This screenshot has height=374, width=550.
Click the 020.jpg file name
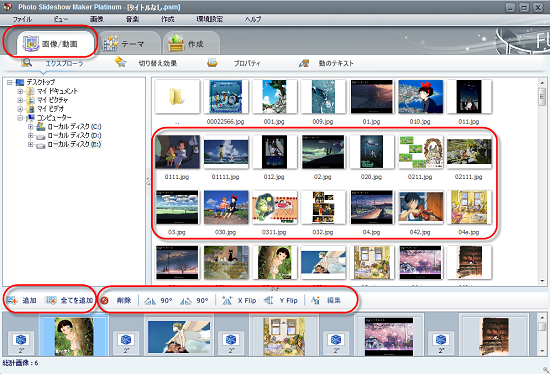click(x=371, y=177)
